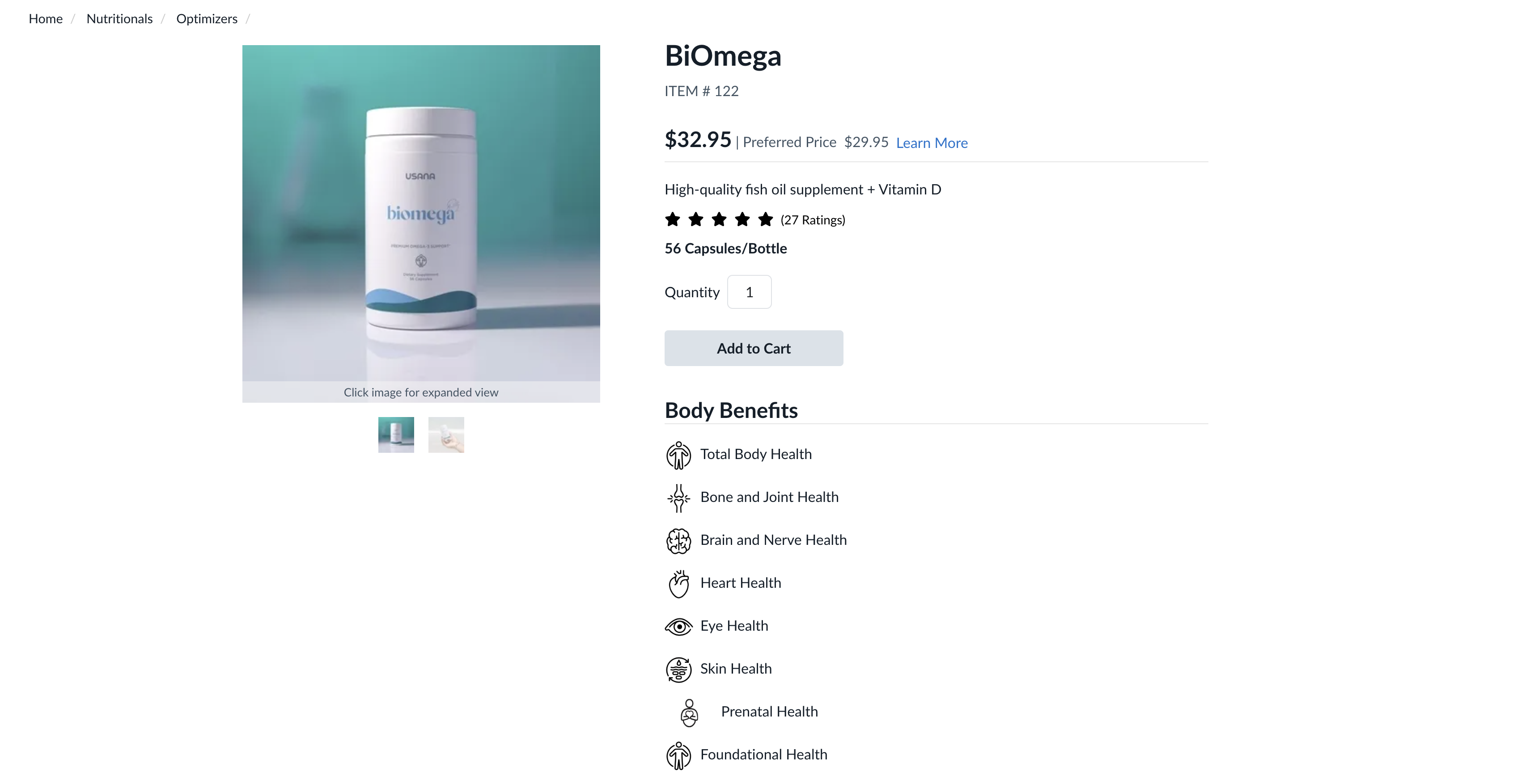
Task: Open the Nutritionals breadcrumb link
Action: pos(119,19)
